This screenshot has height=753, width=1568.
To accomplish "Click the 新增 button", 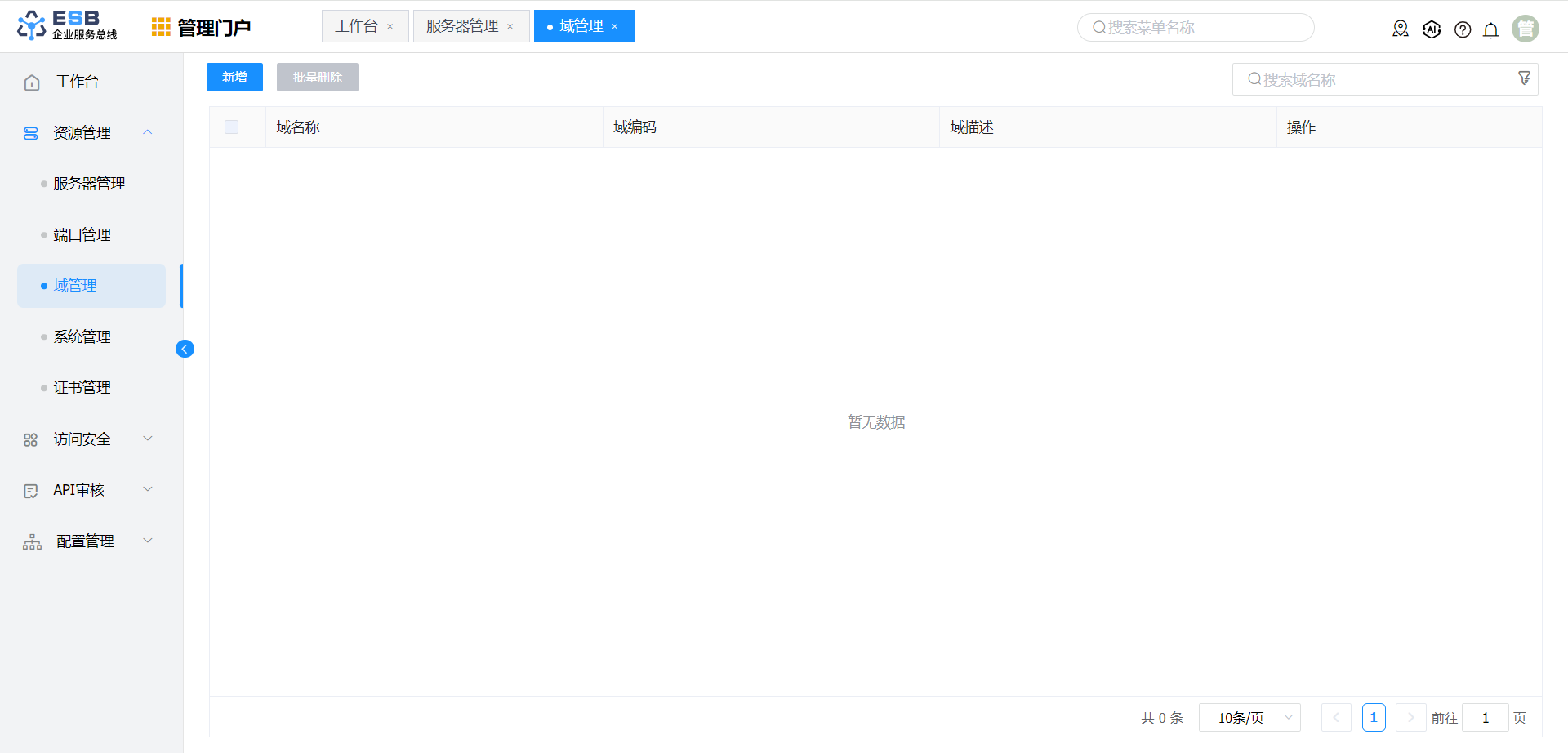I will click(234, 77).
